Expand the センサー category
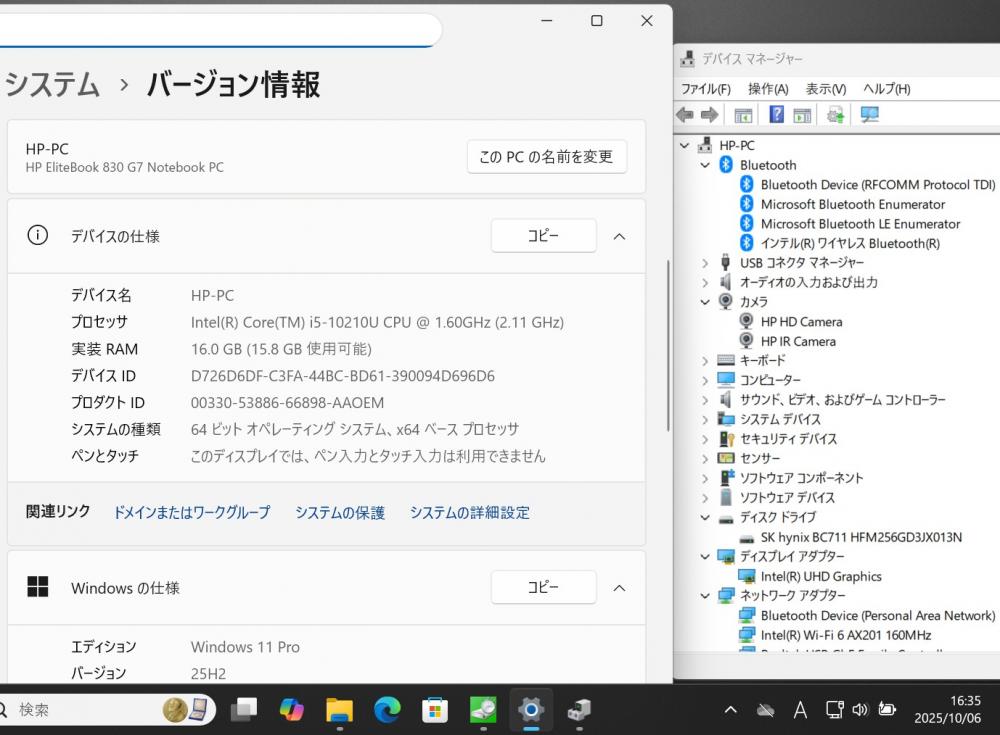The image size is (1000, 735). (x=705, y=459)
